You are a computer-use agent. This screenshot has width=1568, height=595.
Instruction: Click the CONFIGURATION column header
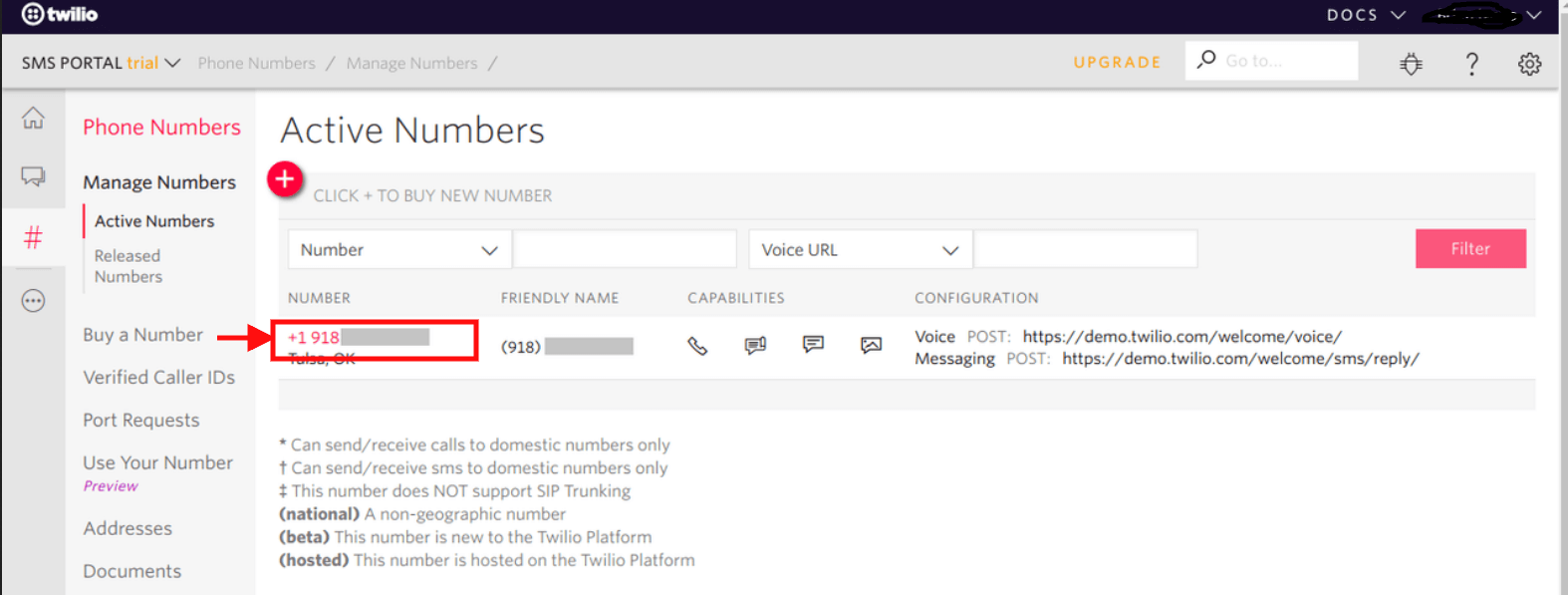tap(976, 298)
